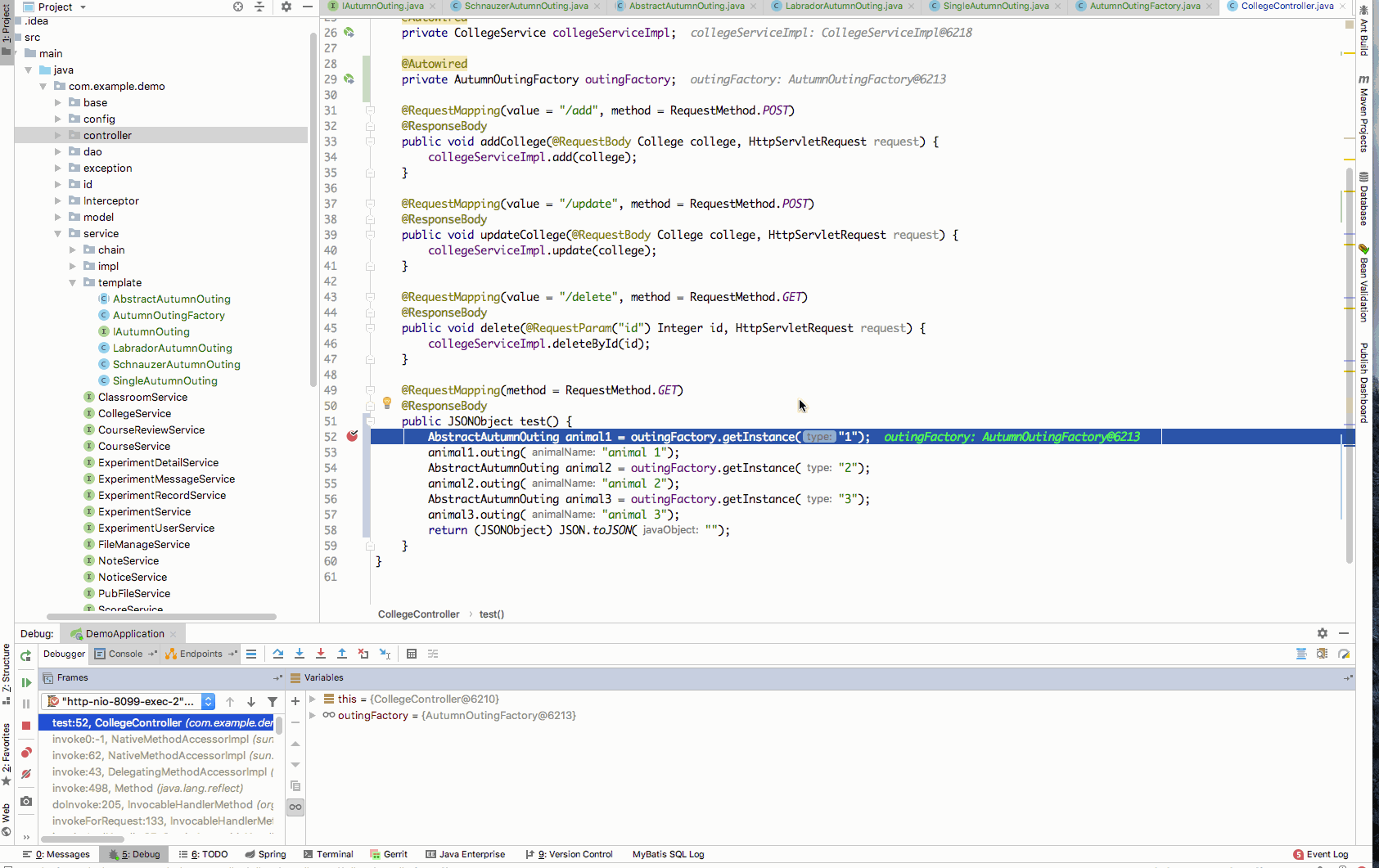Open Database side panel
Viewport: 1379px width, 868px height.
(1363, 199)
